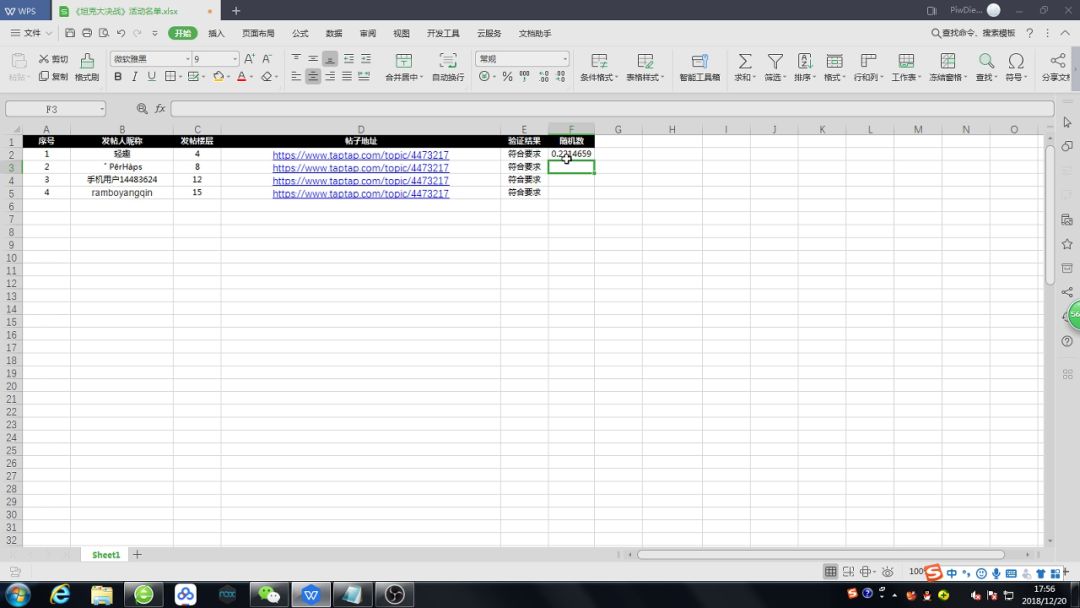This screenshot has height=608, width=1080.
Task: Click the Format Painter (格式刷) icon
Action: 87,61
